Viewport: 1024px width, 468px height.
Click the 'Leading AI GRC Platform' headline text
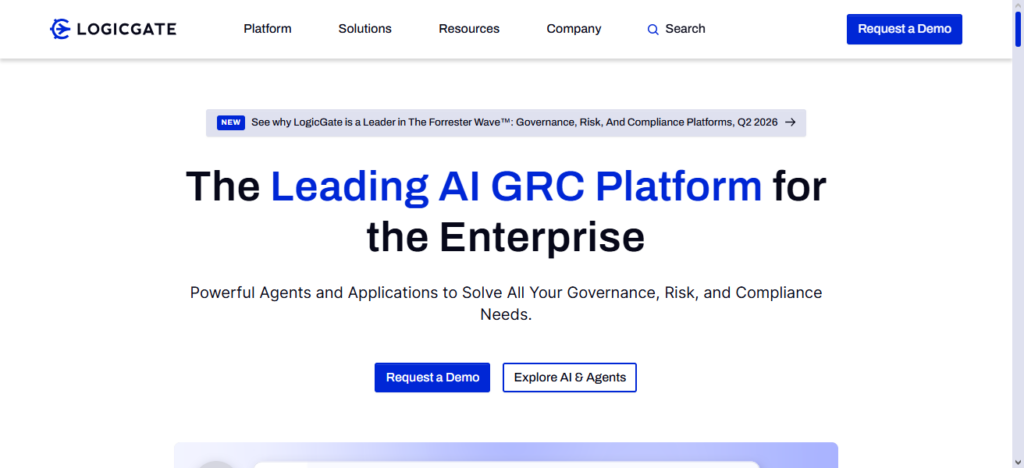point(516,187)
